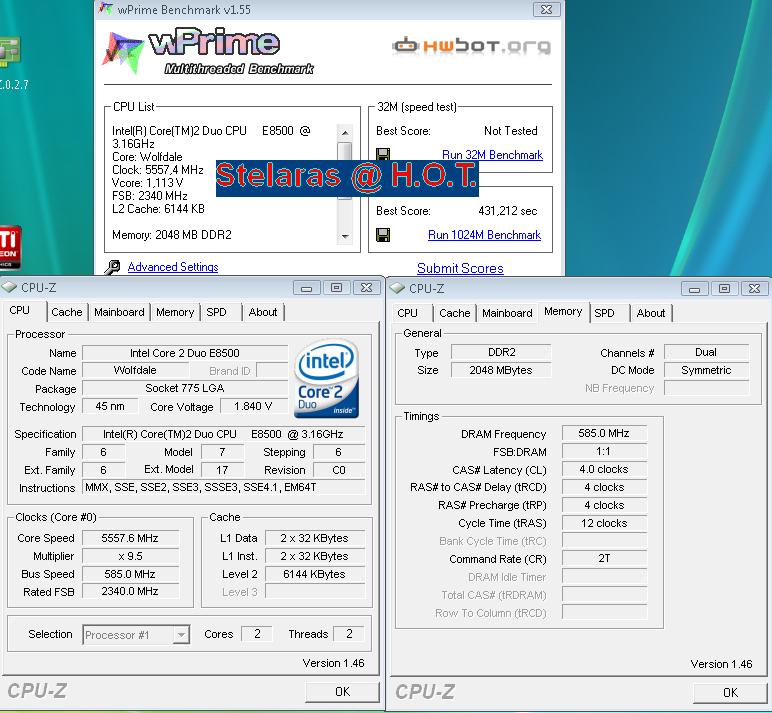Viewport: 772px width, 713px height.
Task: Open About tab in left CPU-Z
Action: (263, 312)
